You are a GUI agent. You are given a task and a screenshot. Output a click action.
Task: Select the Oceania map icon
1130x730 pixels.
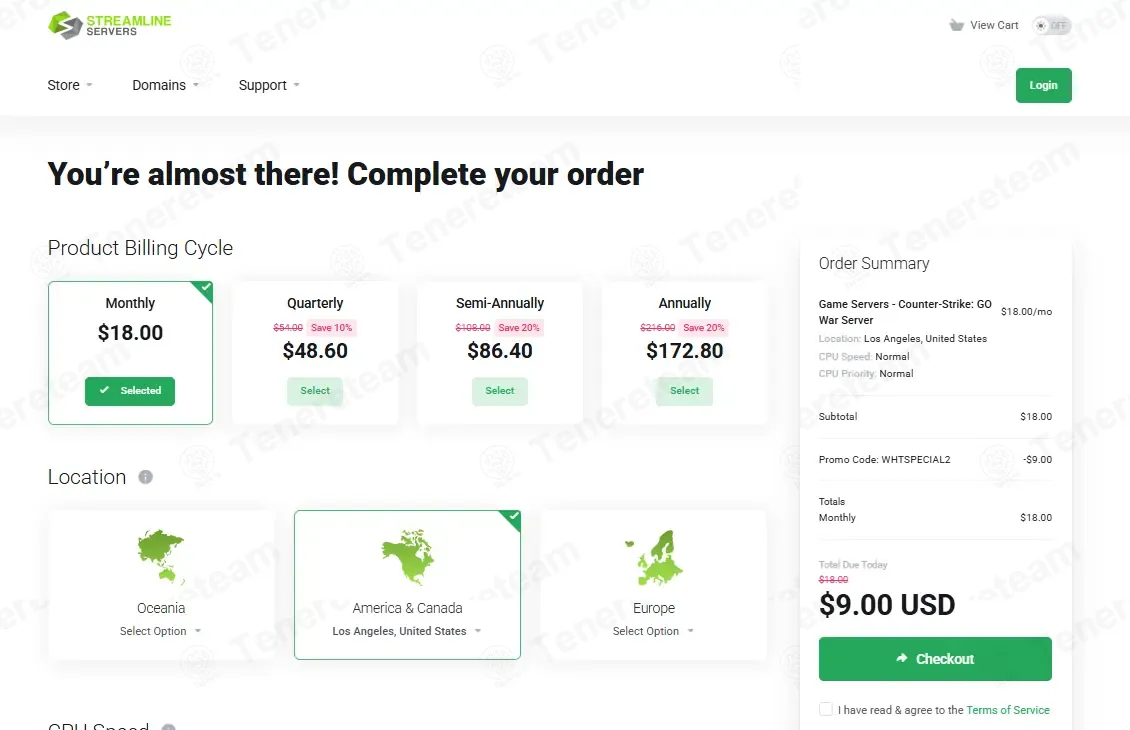[x=161, y=556]
